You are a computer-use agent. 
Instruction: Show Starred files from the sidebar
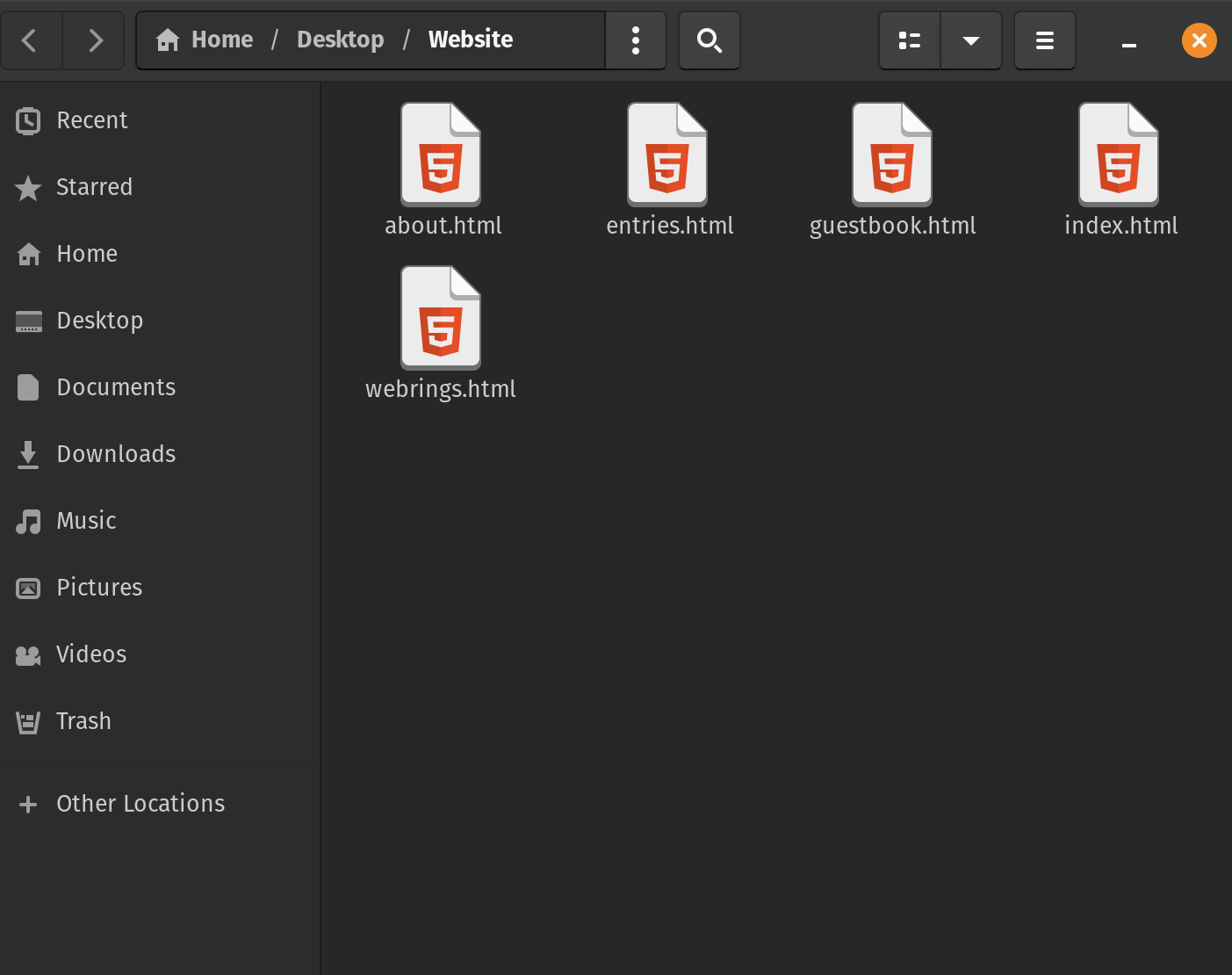click(94, 187)
